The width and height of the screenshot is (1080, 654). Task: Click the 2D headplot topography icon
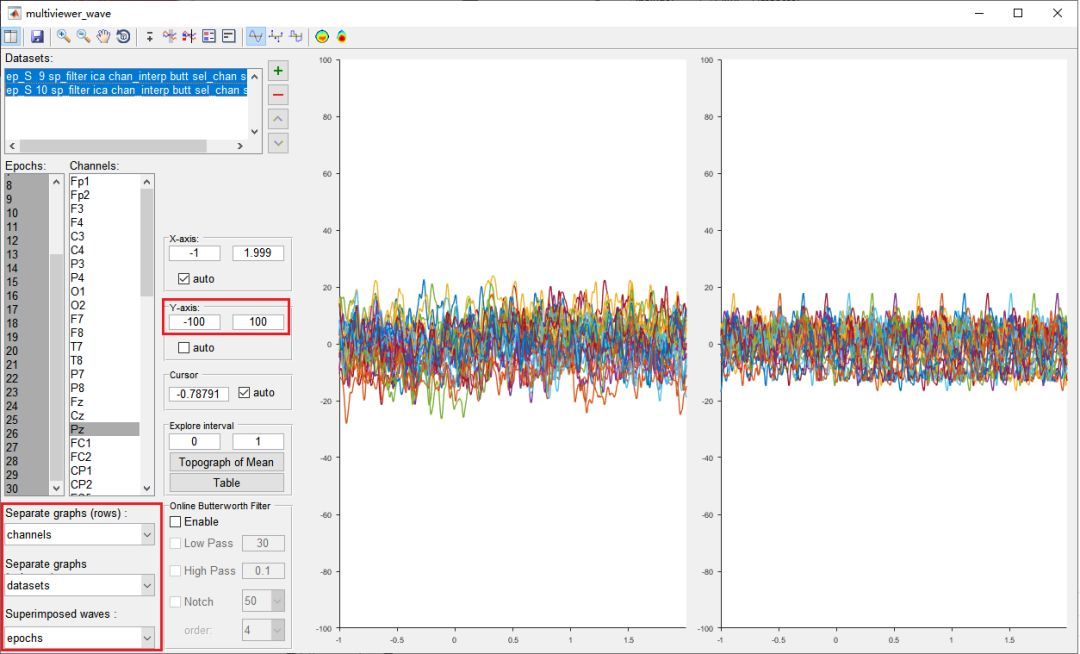322,36
